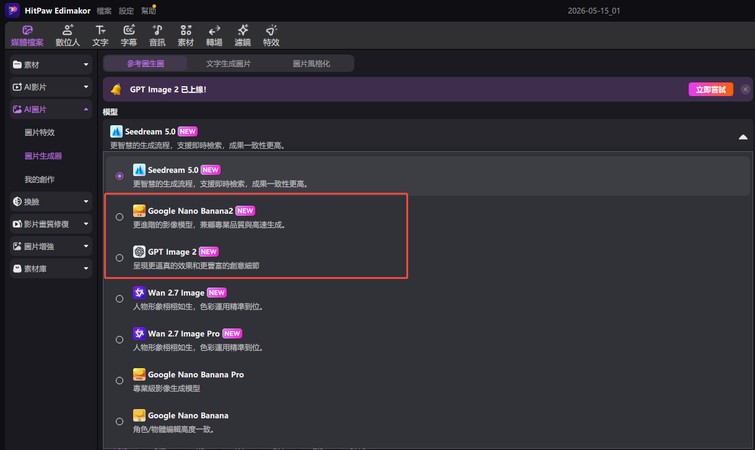
Task: Open the 幫助 help menu
Action: (x=148, y=11)
